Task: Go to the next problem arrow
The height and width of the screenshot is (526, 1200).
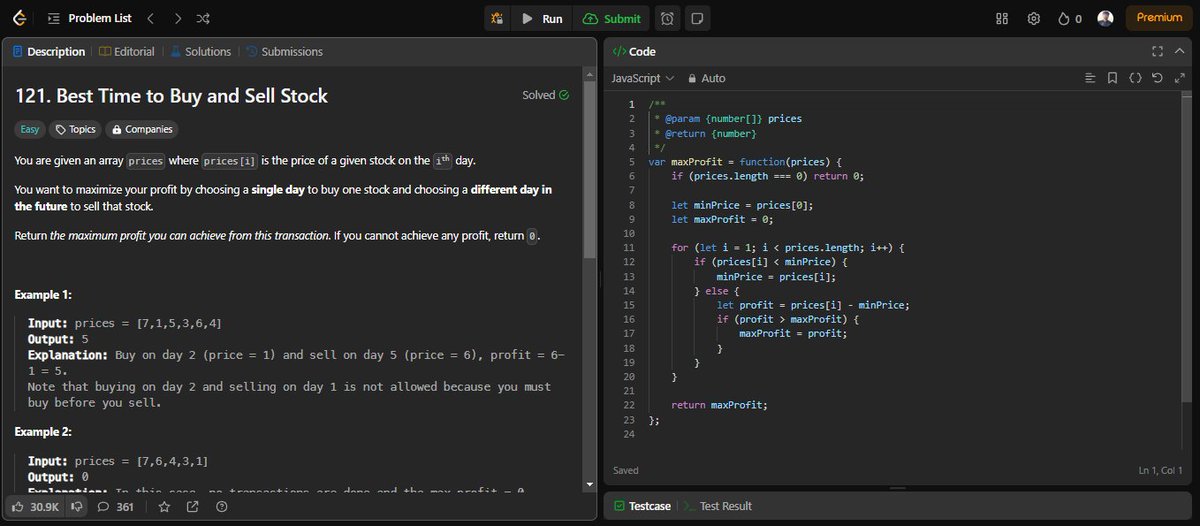Action: coord(177,18)
